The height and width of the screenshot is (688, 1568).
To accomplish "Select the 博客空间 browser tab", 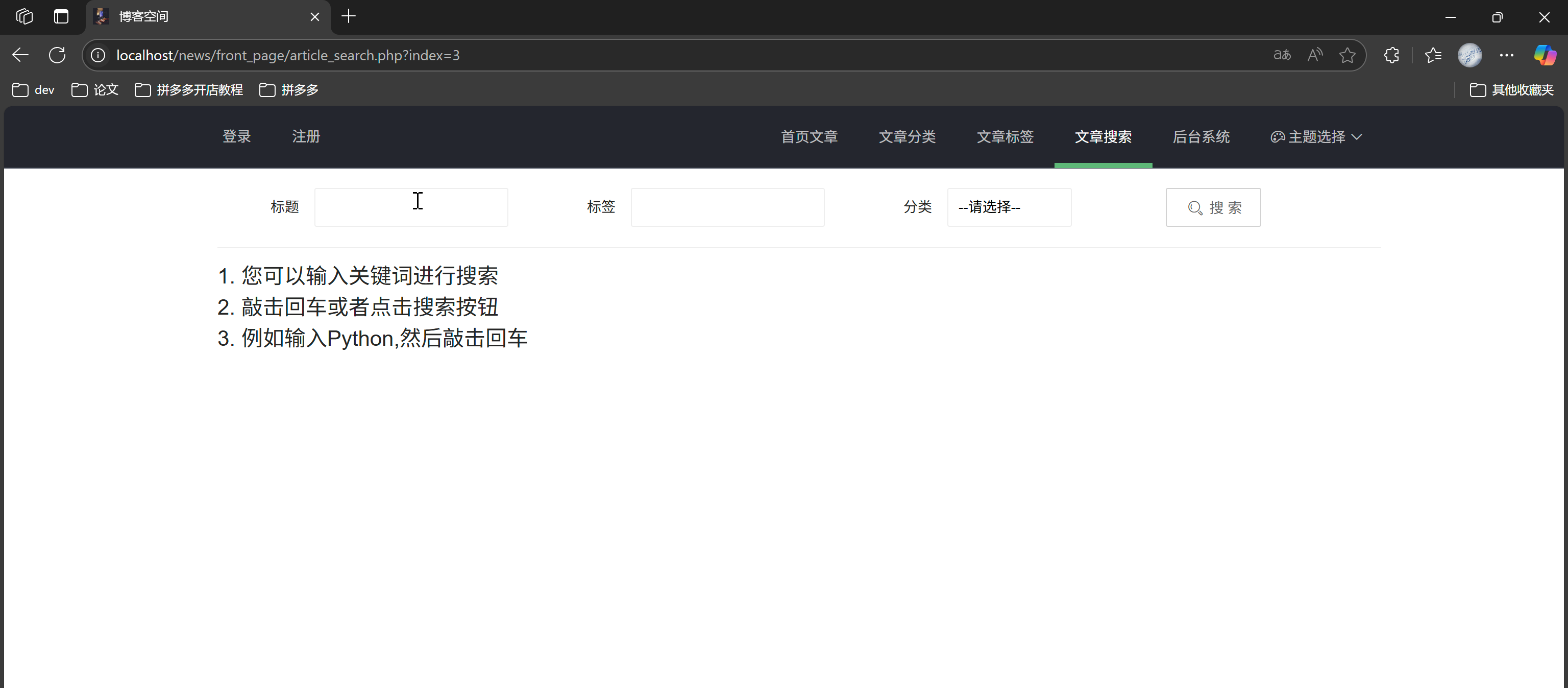I will click(208, 17).
